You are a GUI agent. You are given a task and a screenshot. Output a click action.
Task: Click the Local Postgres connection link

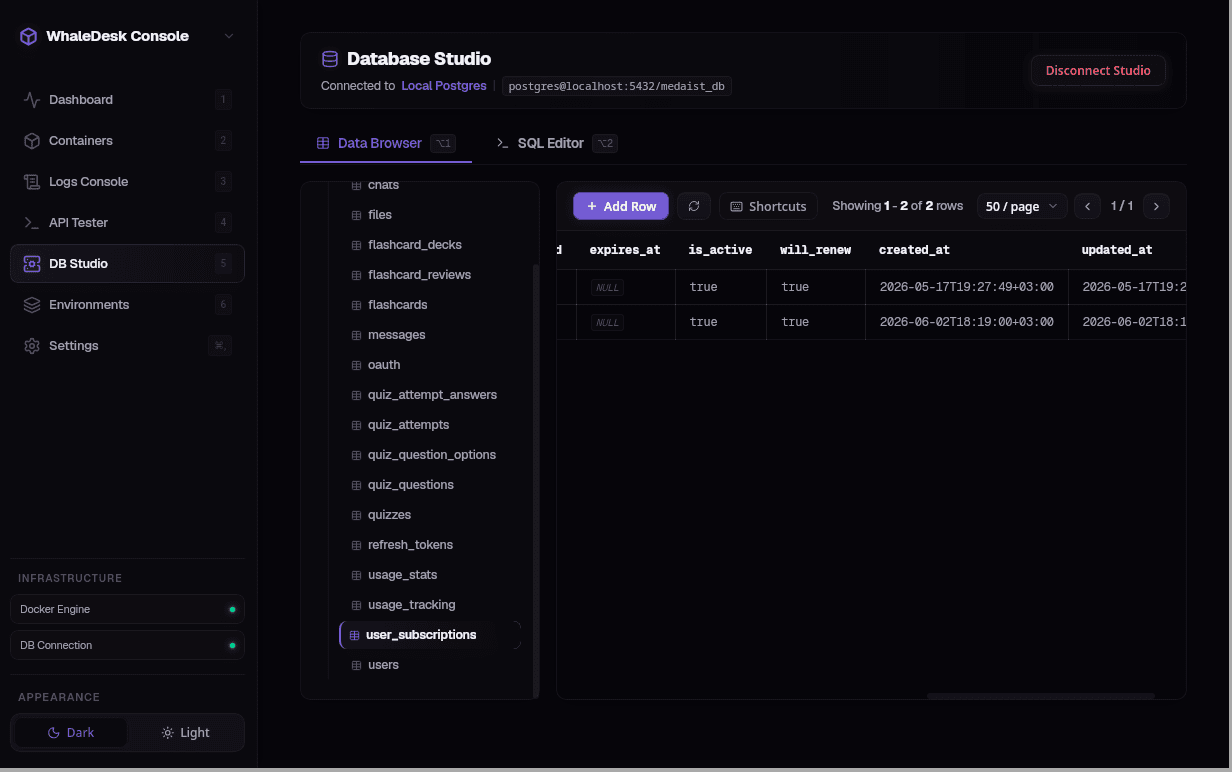(x=444, y=86)
